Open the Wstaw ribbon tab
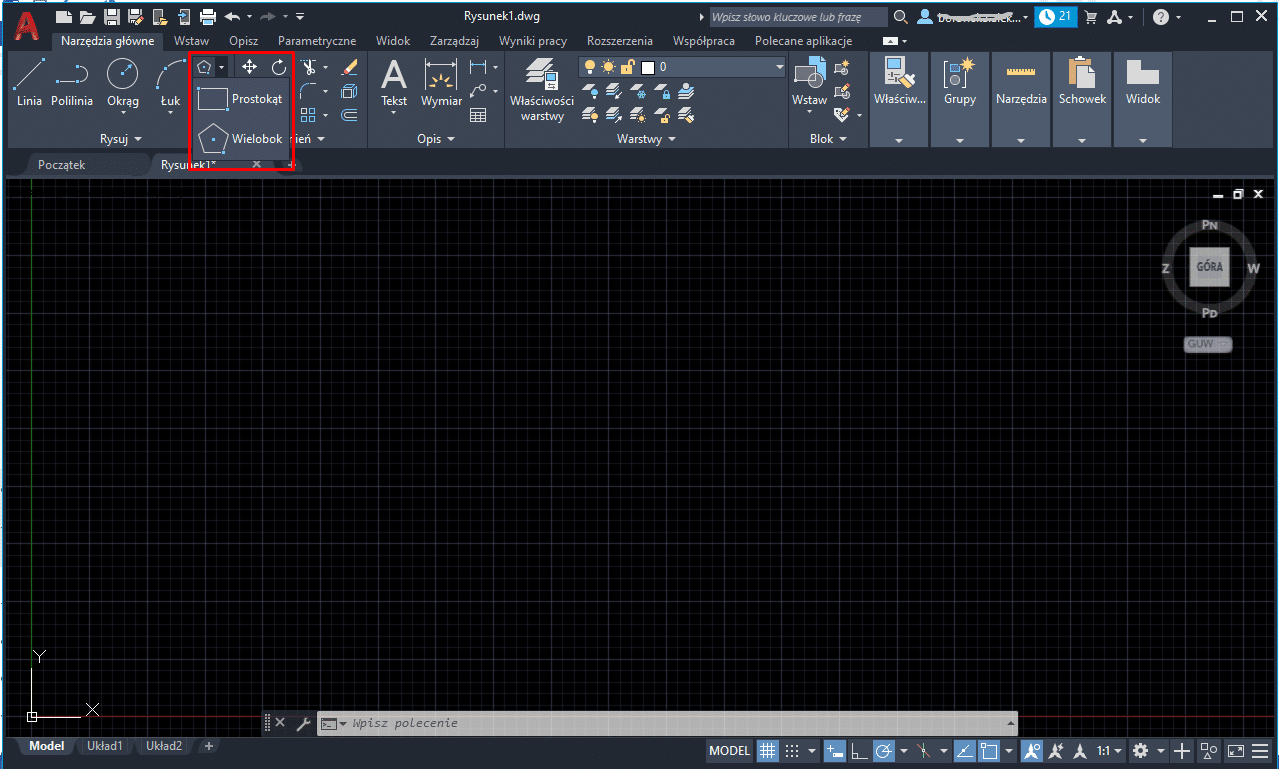This screenshot has width=1279, height=769. click(x=191, y=41)
